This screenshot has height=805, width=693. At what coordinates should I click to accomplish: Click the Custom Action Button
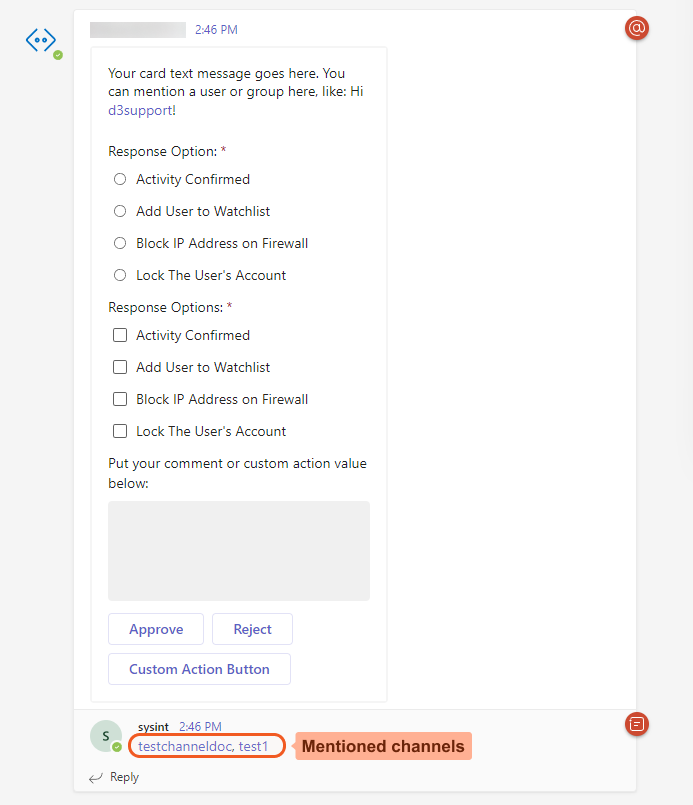[x=199, y=669]
